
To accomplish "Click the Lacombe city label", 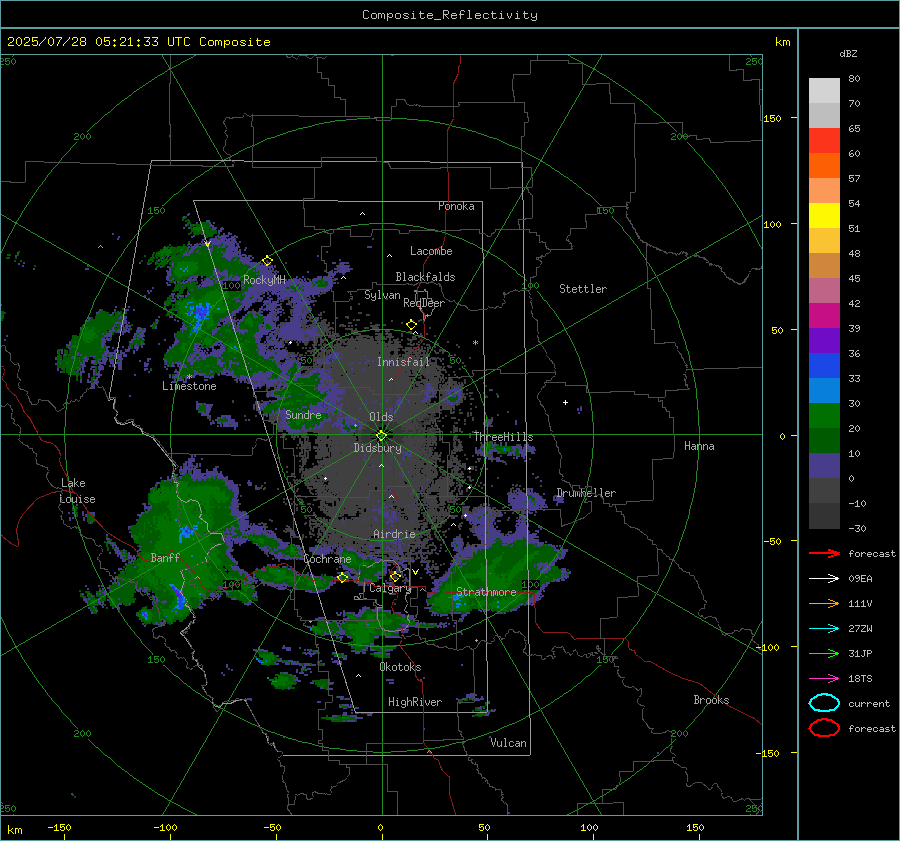I will tap(431, 251).
